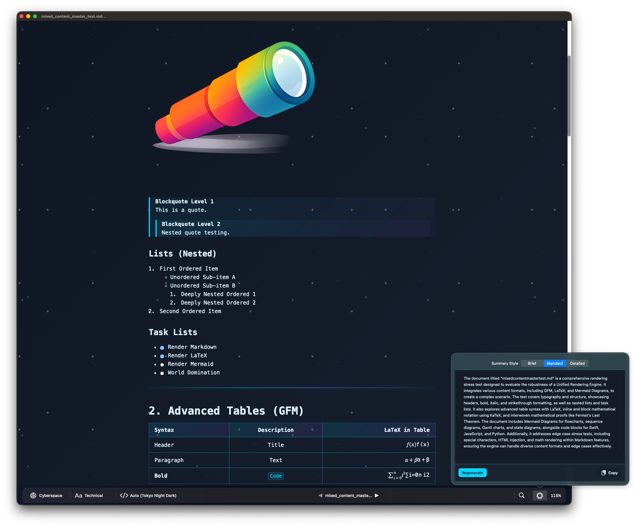
Task: Click the 115% zoom level
Action: (556, 496)
